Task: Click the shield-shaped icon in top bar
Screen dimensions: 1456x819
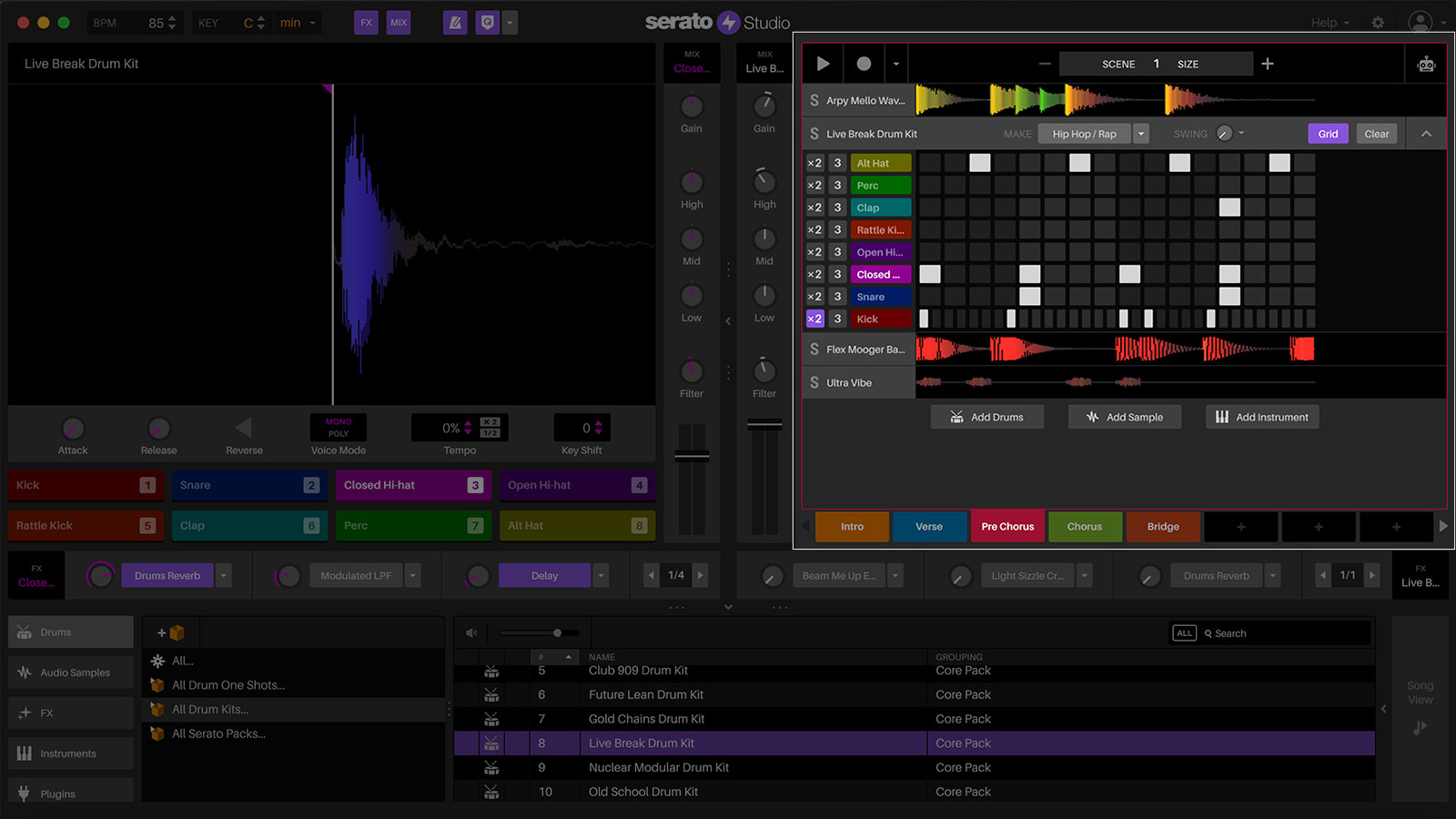Action: 488,23
